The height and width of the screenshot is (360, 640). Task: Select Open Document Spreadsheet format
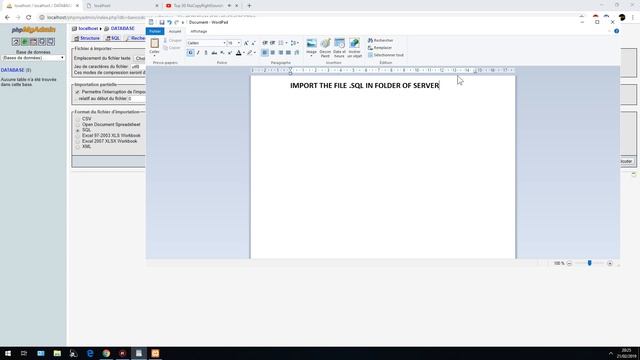[78, 124]
